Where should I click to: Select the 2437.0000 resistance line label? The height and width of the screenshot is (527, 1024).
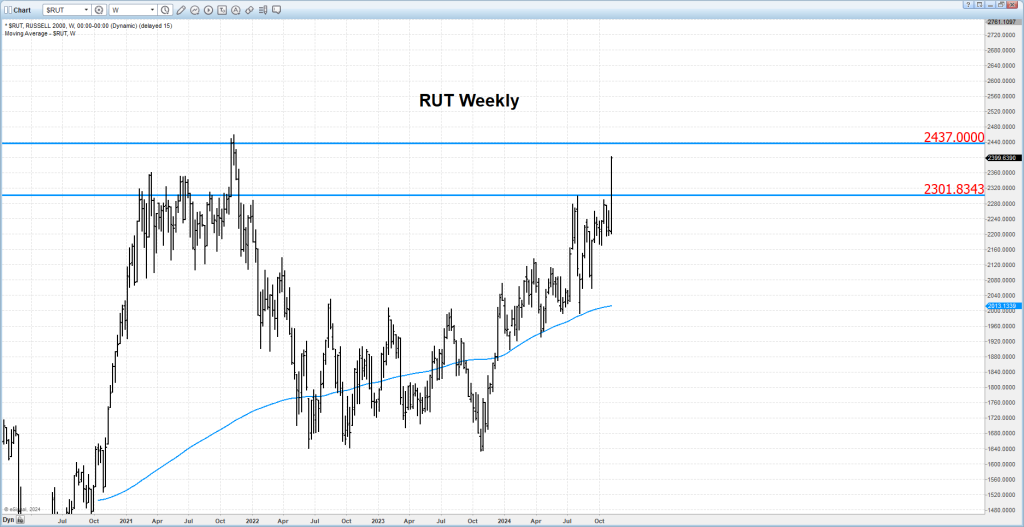click(x=953, y=136)
